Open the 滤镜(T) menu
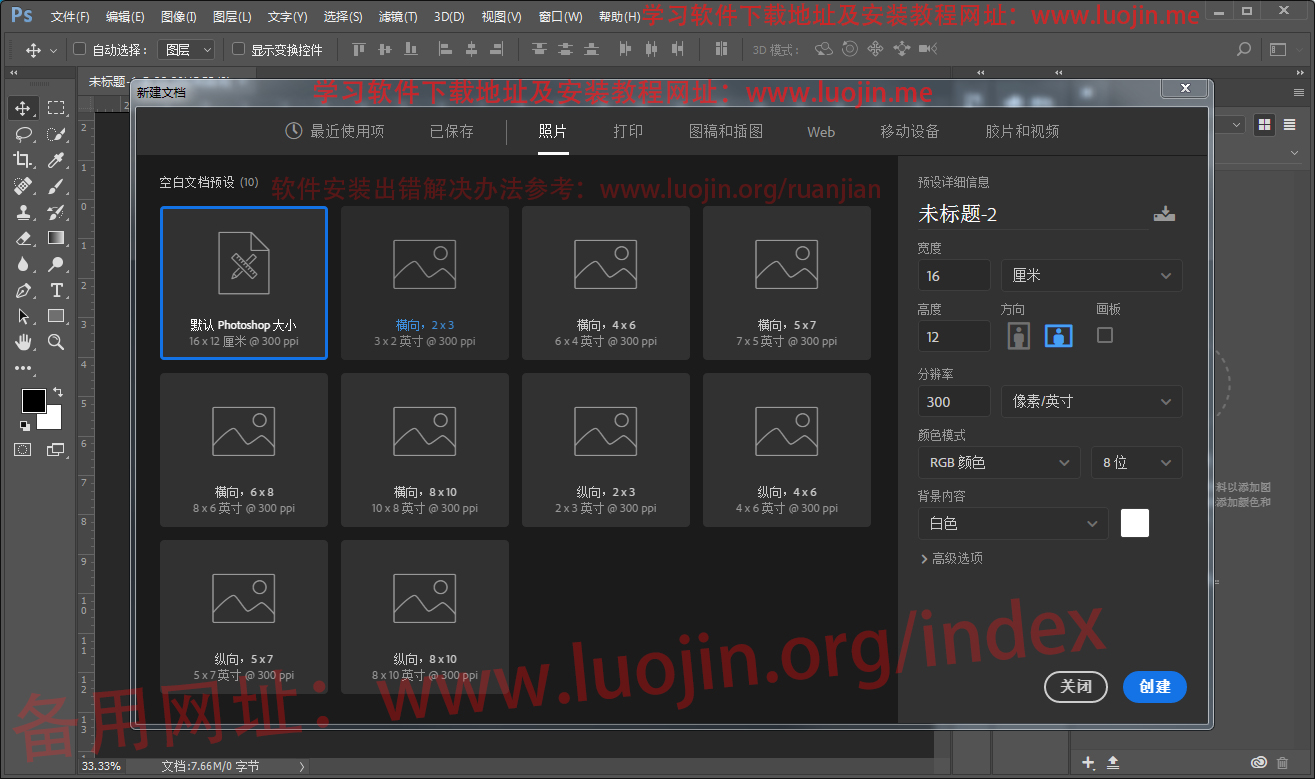Screen dimensions: 1315x779 (x=398, y=17)
